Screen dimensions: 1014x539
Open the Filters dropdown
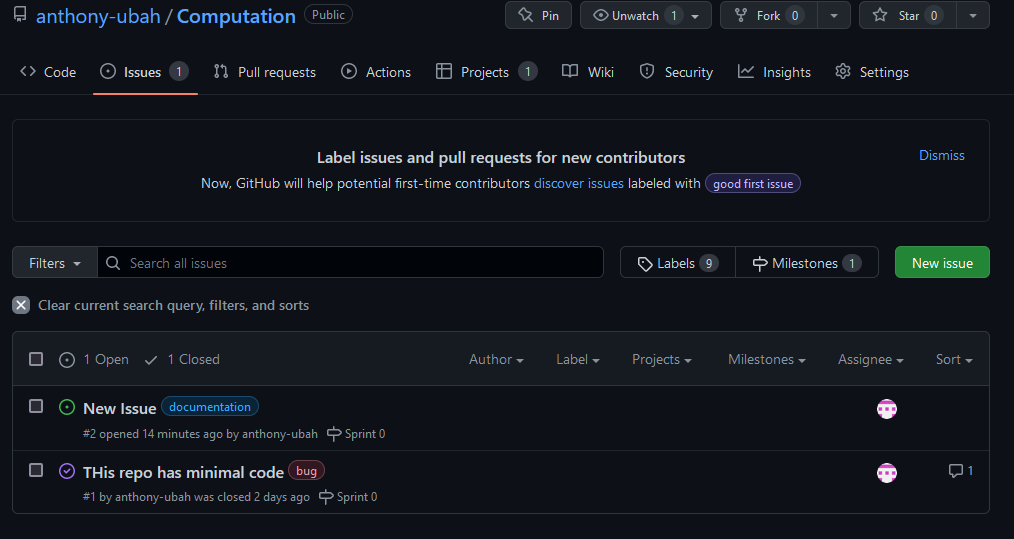point(54,263)
